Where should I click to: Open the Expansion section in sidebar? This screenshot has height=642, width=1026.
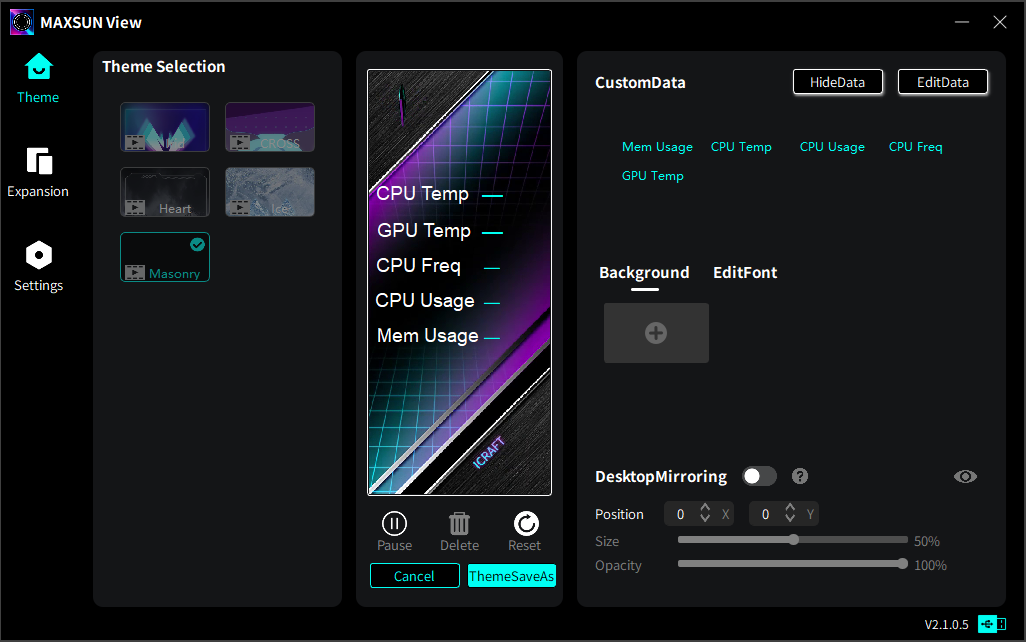pos(38,173)
